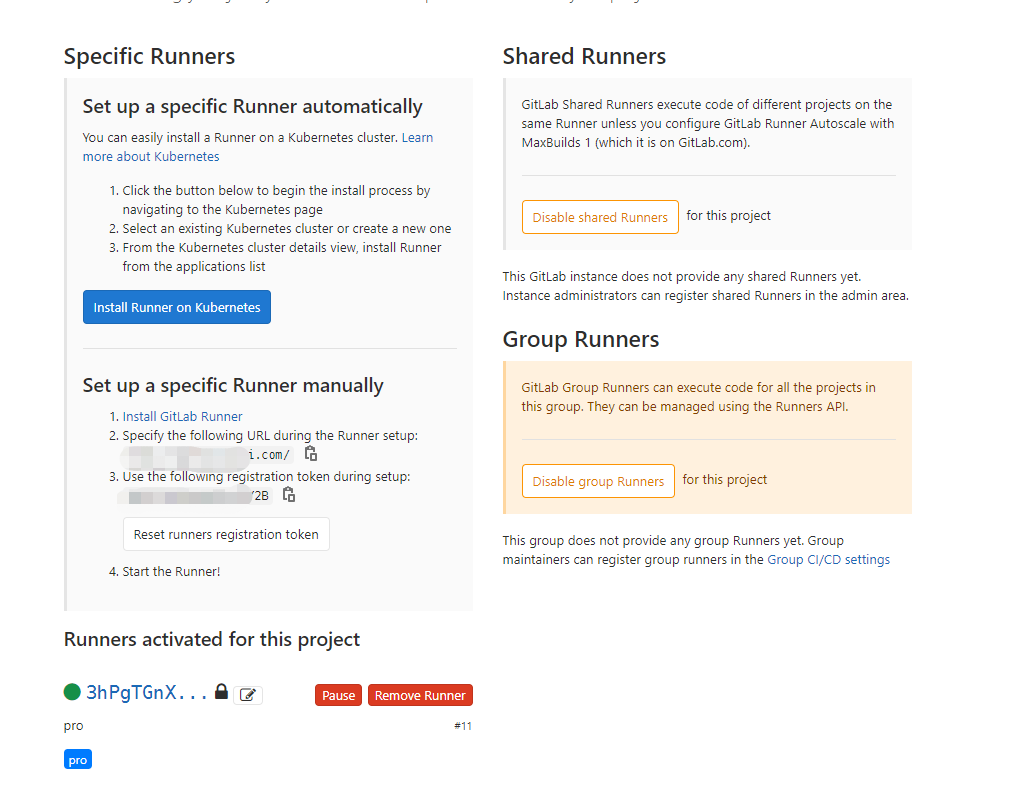Screen dimensions: 1033x807
Task: Go to Group CI/CD settings
Action: point(829,559)
